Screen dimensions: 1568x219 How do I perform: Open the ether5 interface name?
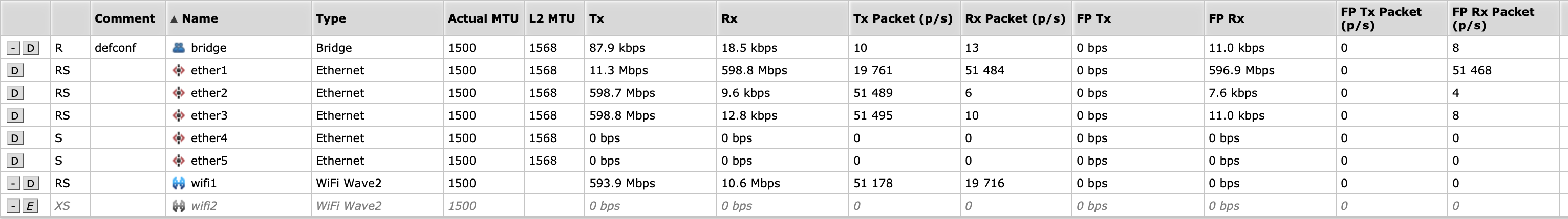point(209,161)
